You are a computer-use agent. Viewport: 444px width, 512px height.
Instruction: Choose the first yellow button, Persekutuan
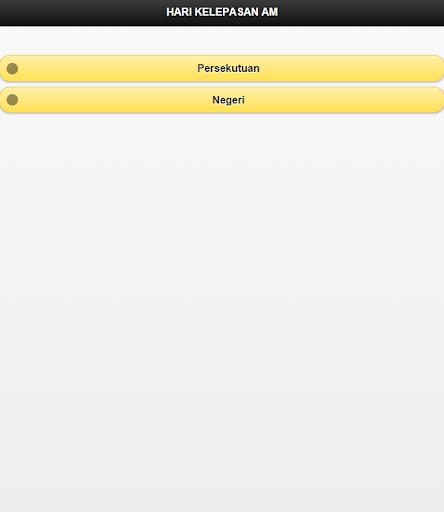tap(222, 69)
